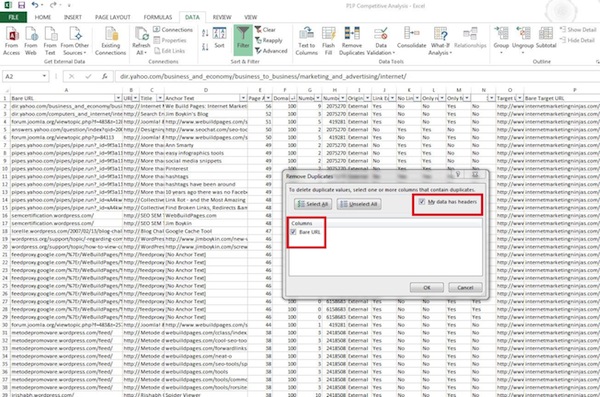600x397 pixels.
Task: Switch to the REVIEW tab
Action: (x=222, y=17)
